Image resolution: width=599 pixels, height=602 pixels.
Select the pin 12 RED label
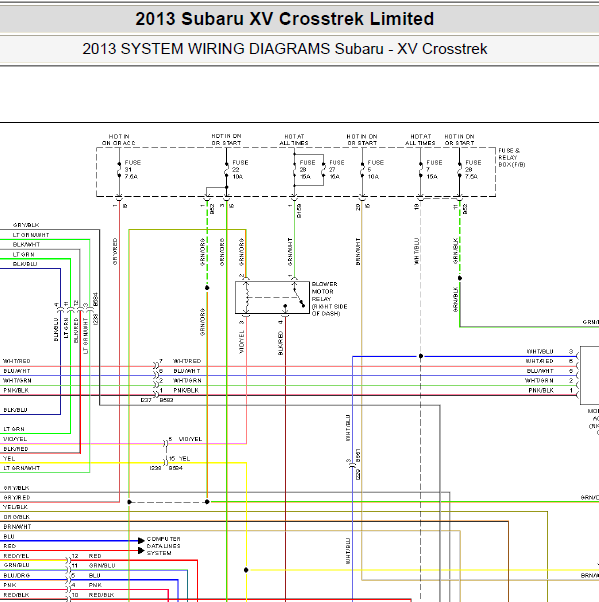click(86, 556)
